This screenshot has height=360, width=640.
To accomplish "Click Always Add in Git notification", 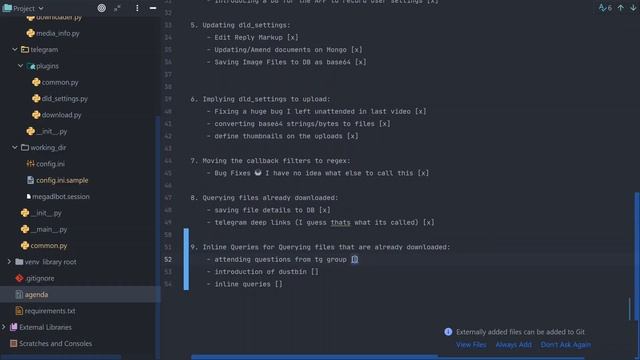I will (513, 345).
